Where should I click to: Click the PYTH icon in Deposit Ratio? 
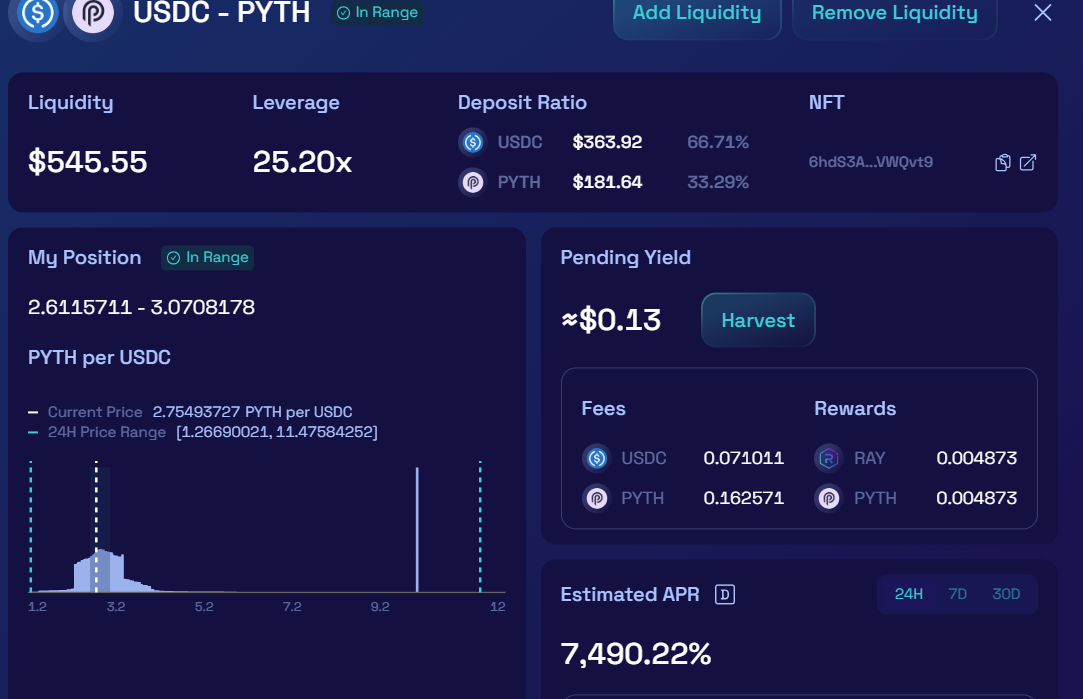click(472, 182)
